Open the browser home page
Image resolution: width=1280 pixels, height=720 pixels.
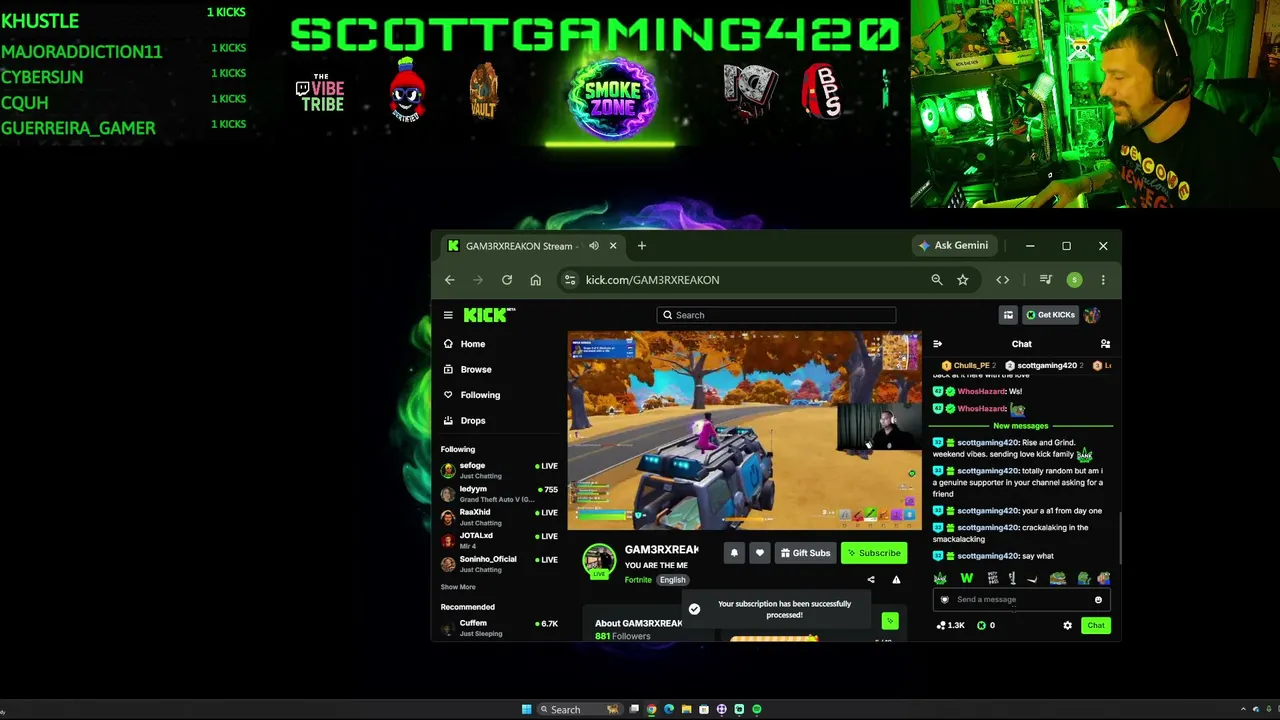coord(536,280)
